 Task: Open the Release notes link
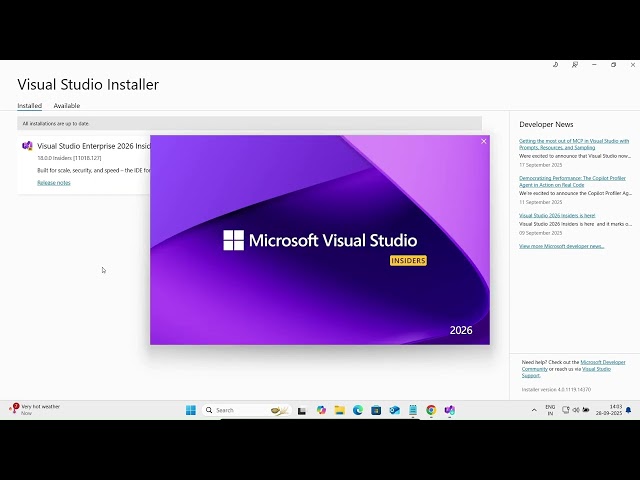54,183
